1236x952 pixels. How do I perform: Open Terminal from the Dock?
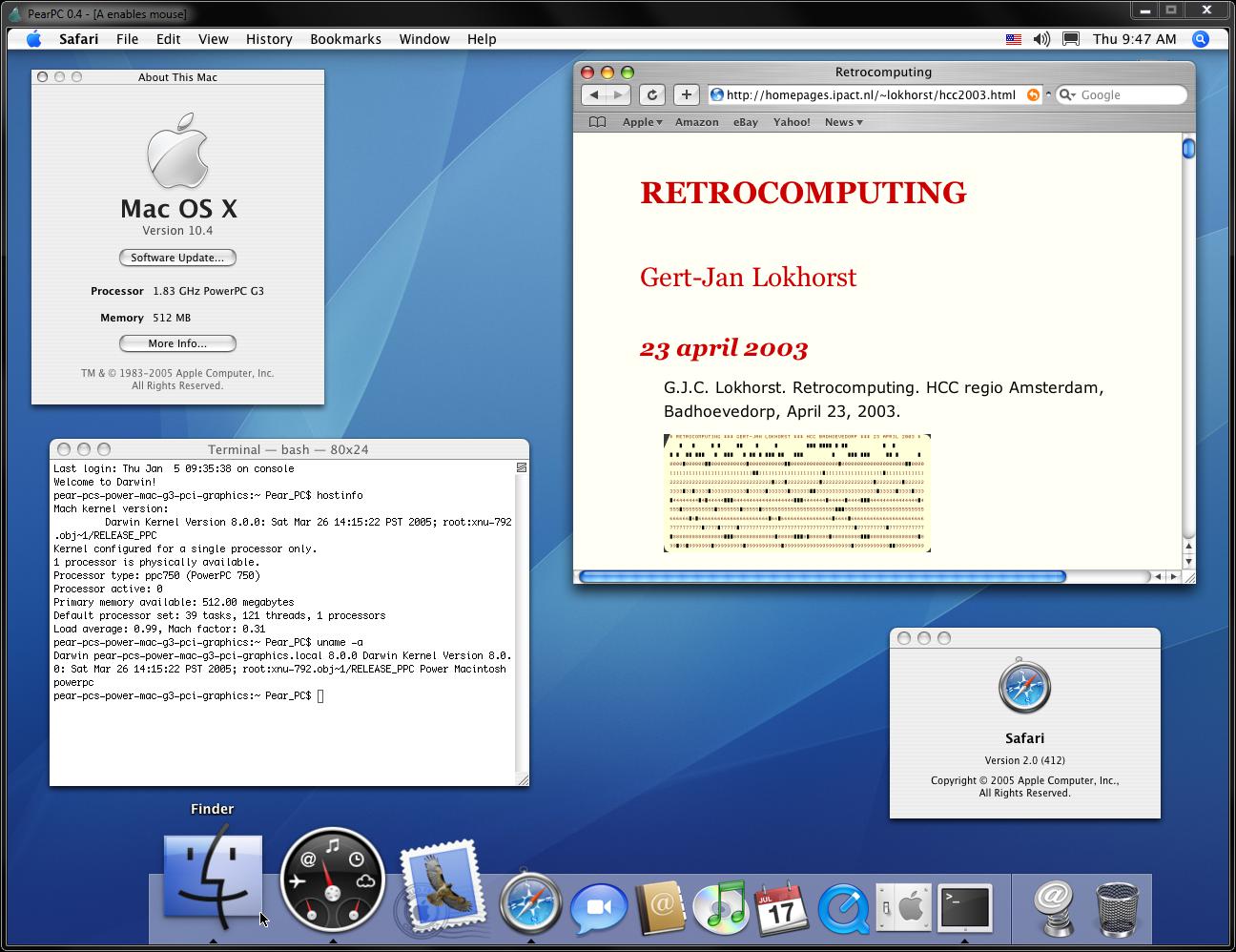(x=964, y=907)
